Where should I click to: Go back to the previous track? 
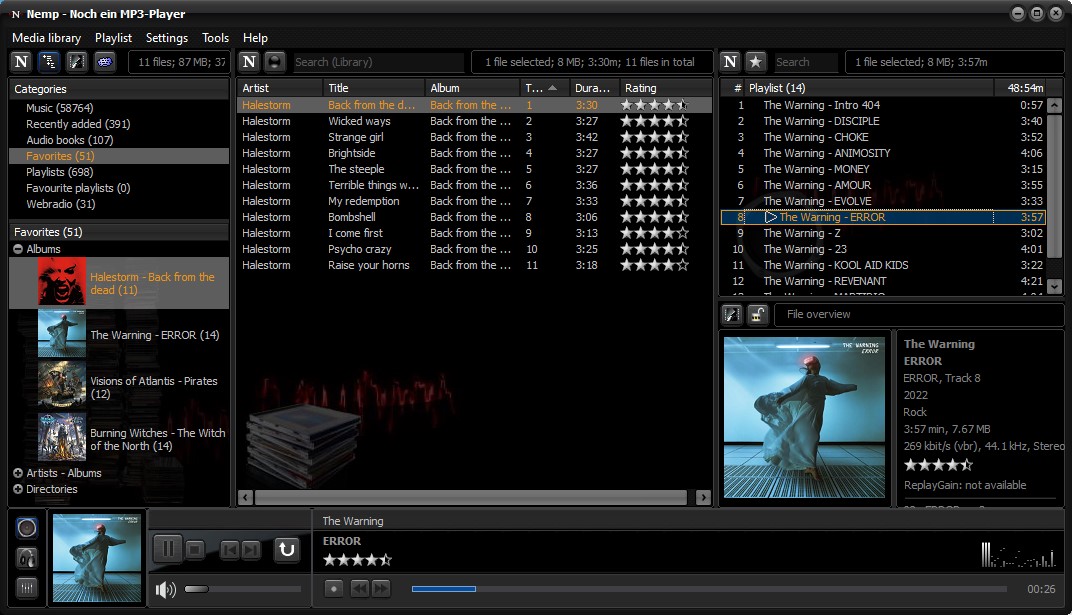point(229,549)
